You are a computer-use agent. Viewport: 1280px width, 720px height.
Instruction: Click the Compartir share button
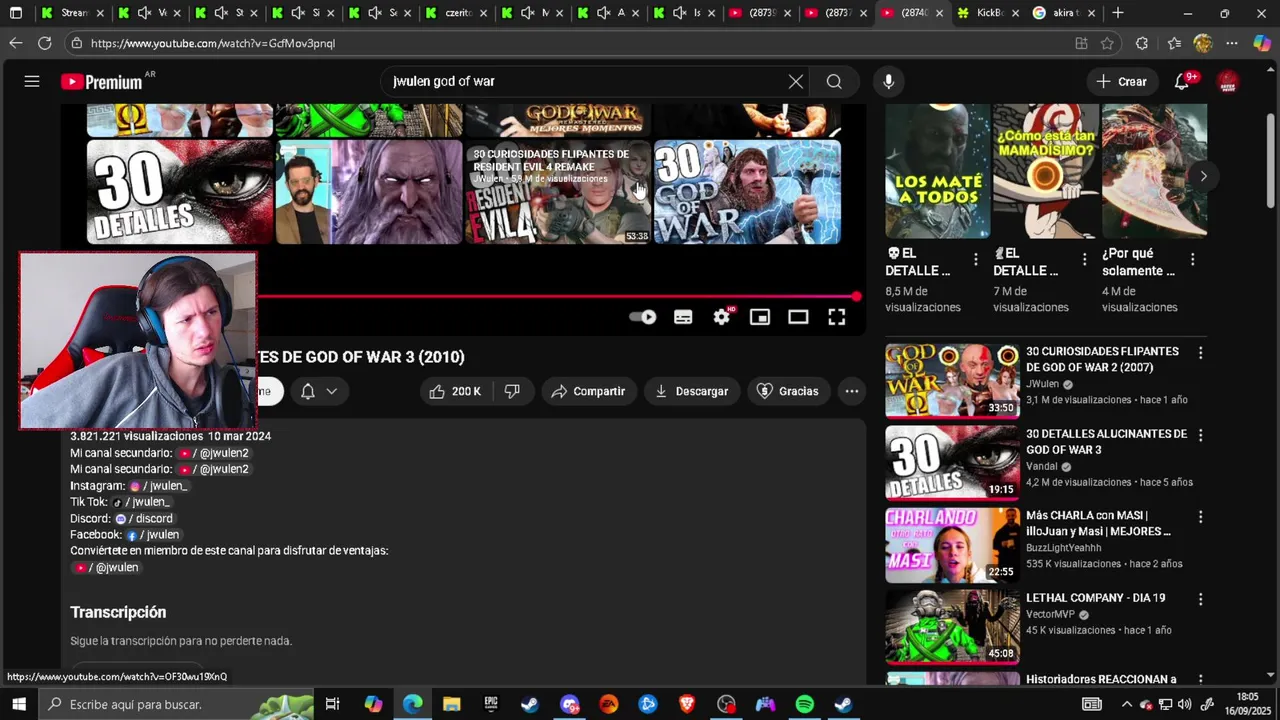588,391
